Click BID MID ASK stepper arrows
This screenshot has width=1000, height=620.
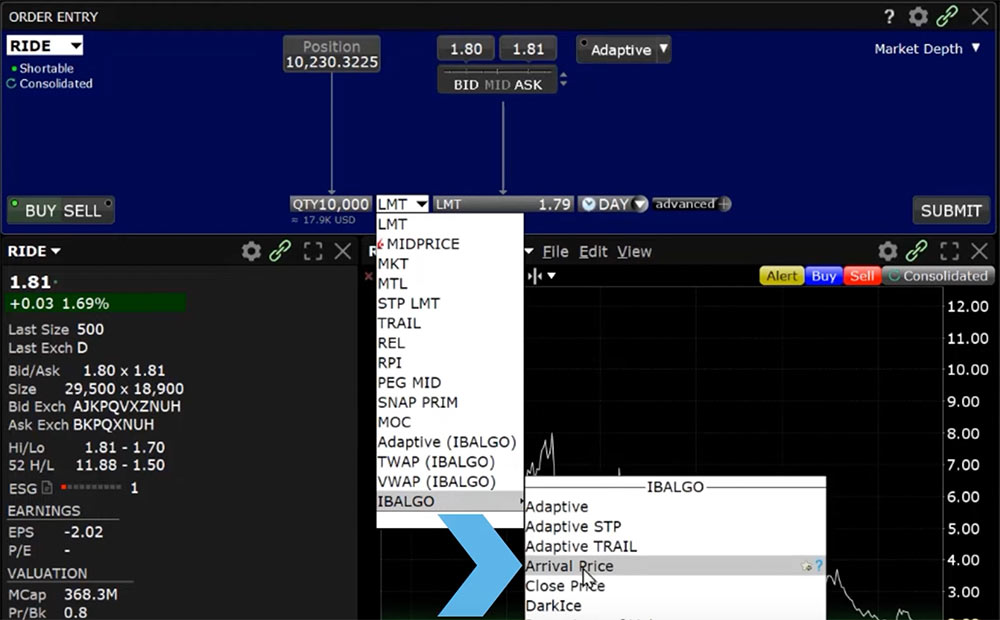[563, 80]
